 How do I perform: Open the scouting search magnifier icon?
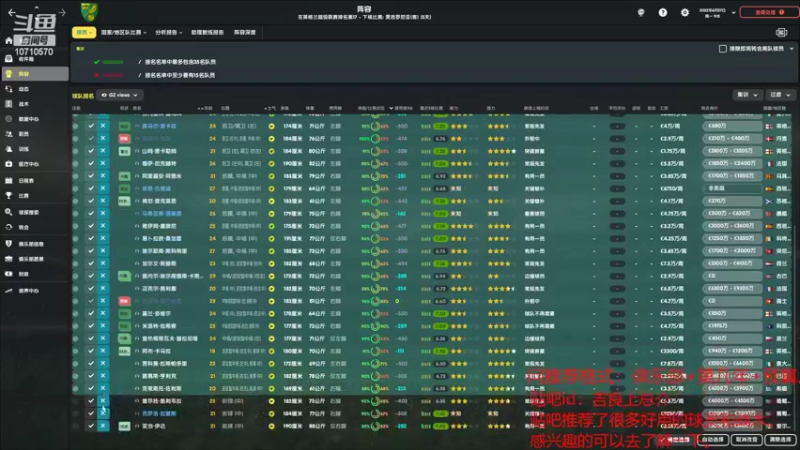click(9, 212)
